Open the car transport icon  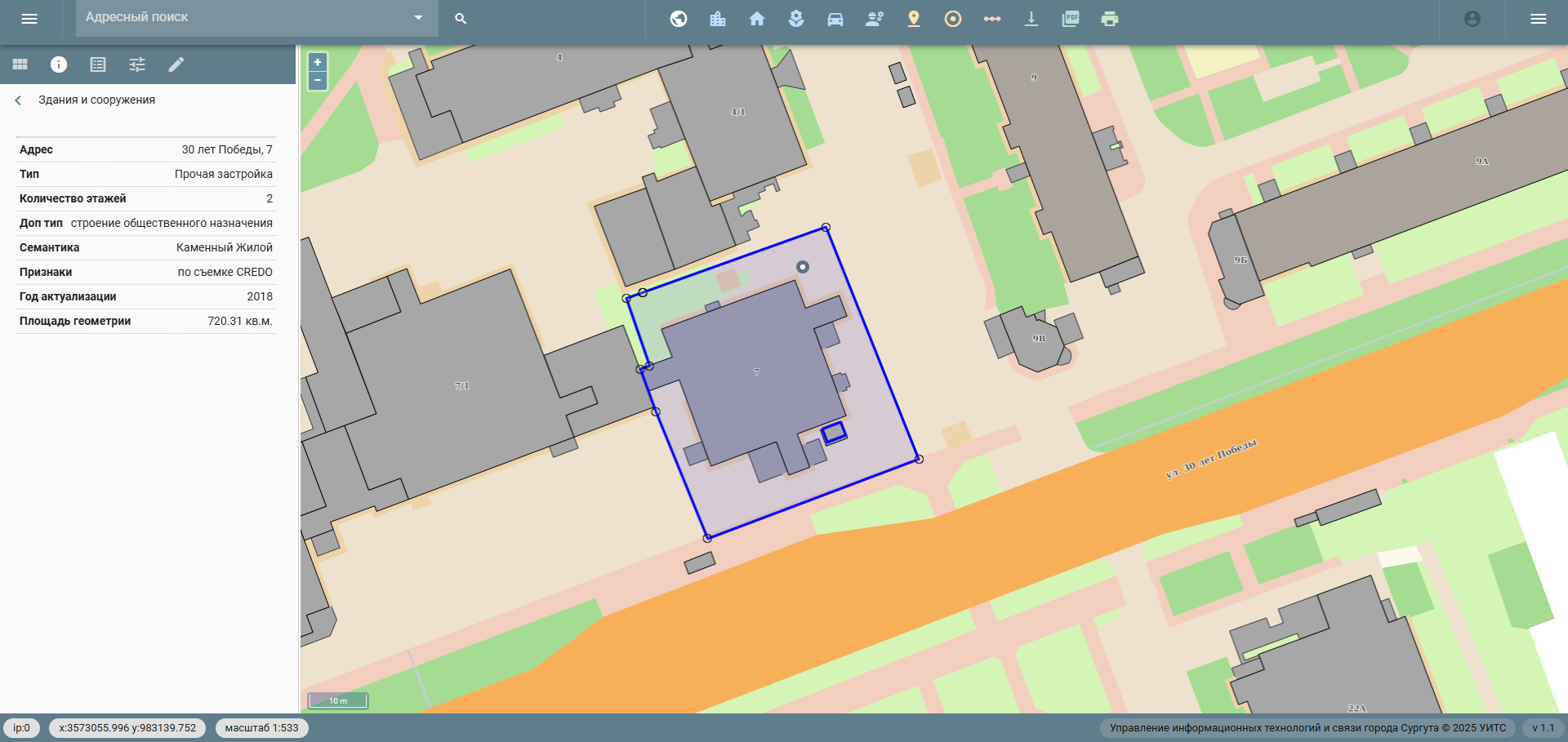[835, 19]
